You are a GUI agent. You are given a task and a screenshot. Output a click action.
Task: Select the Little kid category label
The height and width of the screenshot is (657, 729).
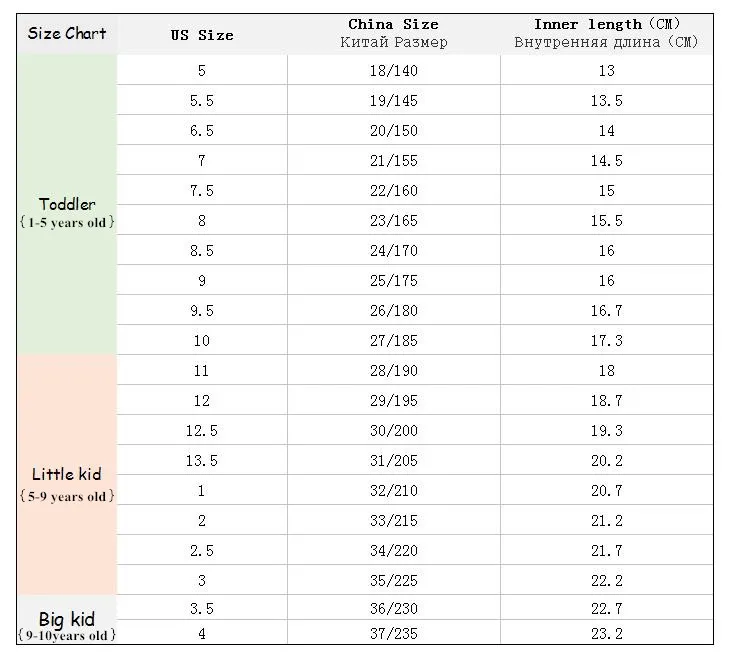pos(67,474)
